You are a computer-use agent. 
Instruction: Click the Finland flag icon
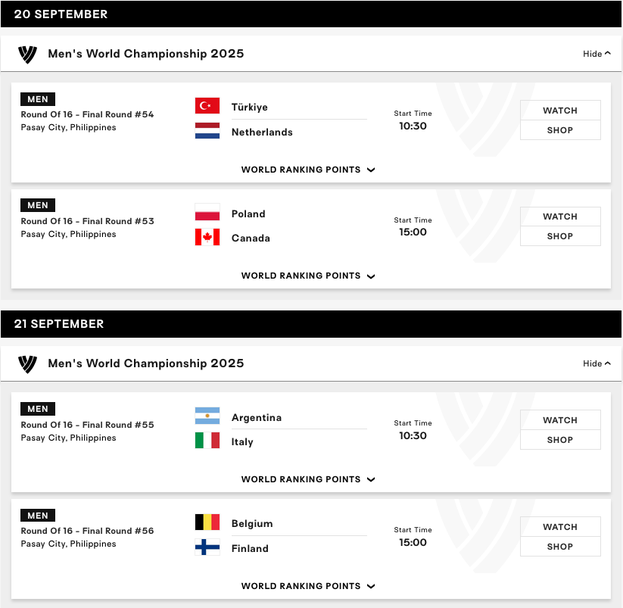click(x=207, y=547)
